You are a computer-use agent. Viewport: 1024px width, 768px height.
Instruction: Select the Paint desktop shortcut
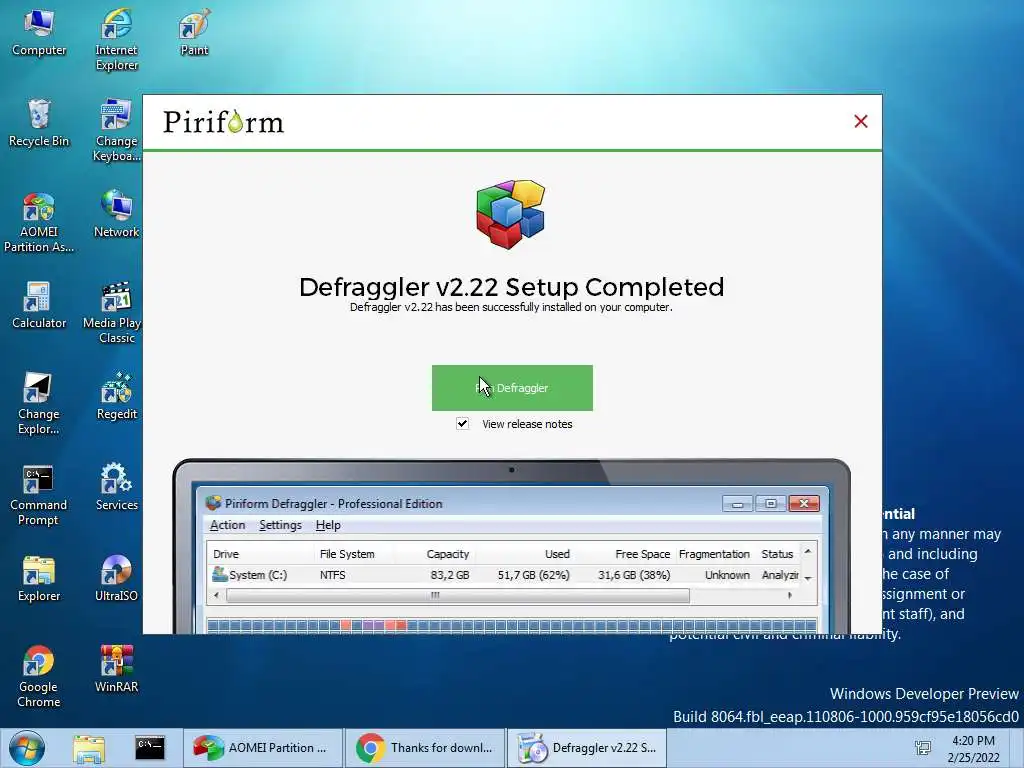click(x=194, y=33)
